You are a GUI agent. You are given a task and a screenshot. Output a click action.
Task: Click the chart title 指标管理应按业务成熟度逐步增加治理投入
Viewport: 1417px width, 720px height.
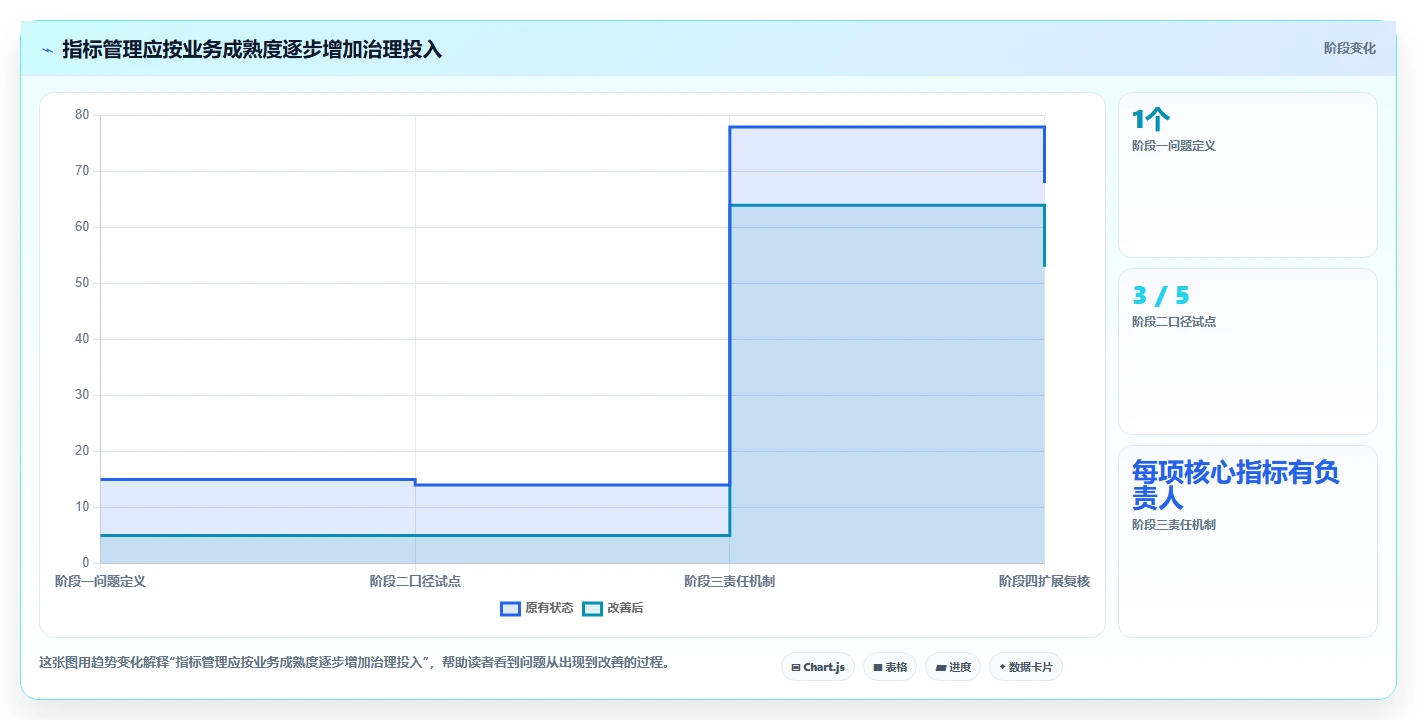click(x=252, y=49)
